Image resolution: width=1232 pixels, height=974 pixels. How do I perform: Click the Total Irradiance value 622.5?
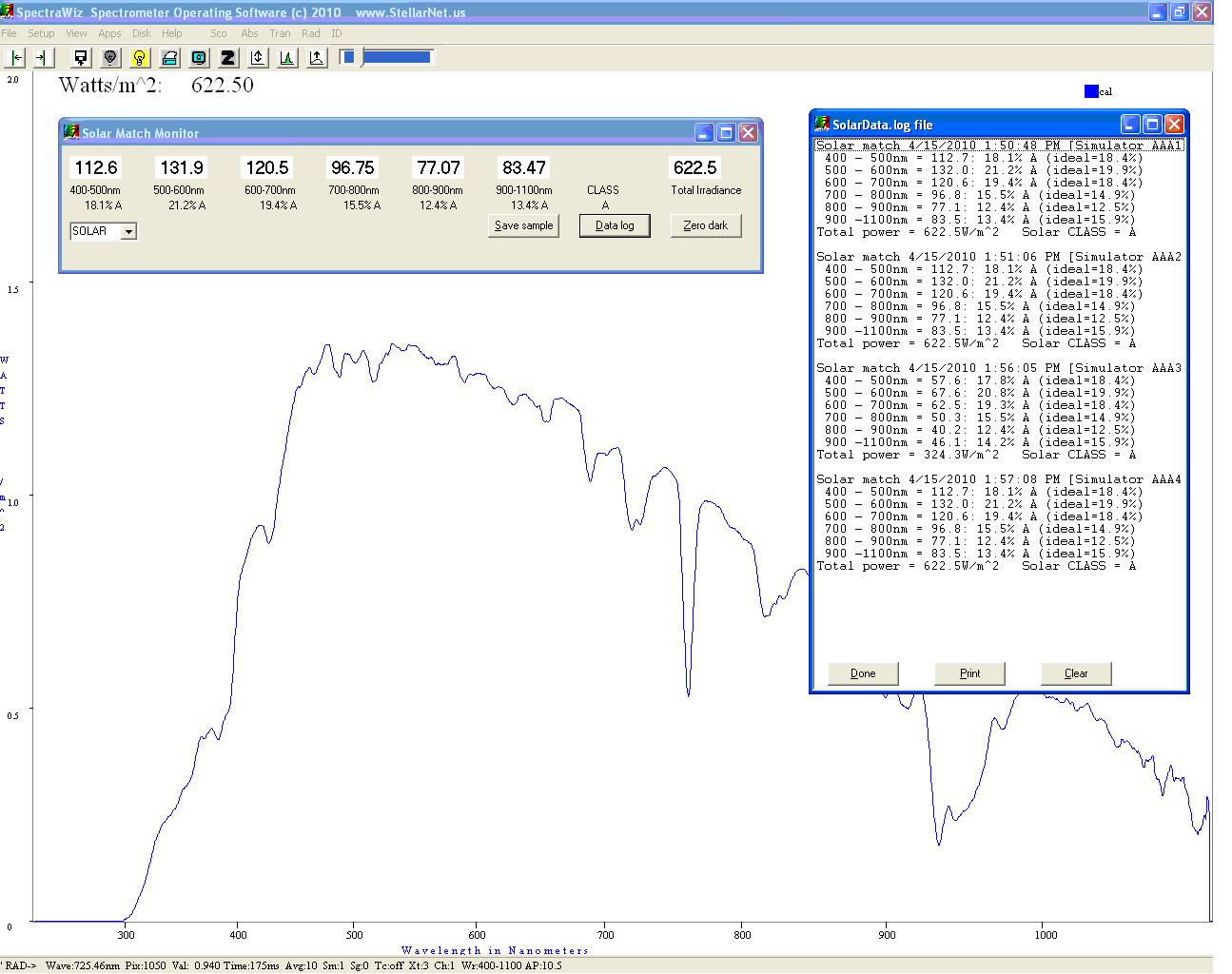695,167
